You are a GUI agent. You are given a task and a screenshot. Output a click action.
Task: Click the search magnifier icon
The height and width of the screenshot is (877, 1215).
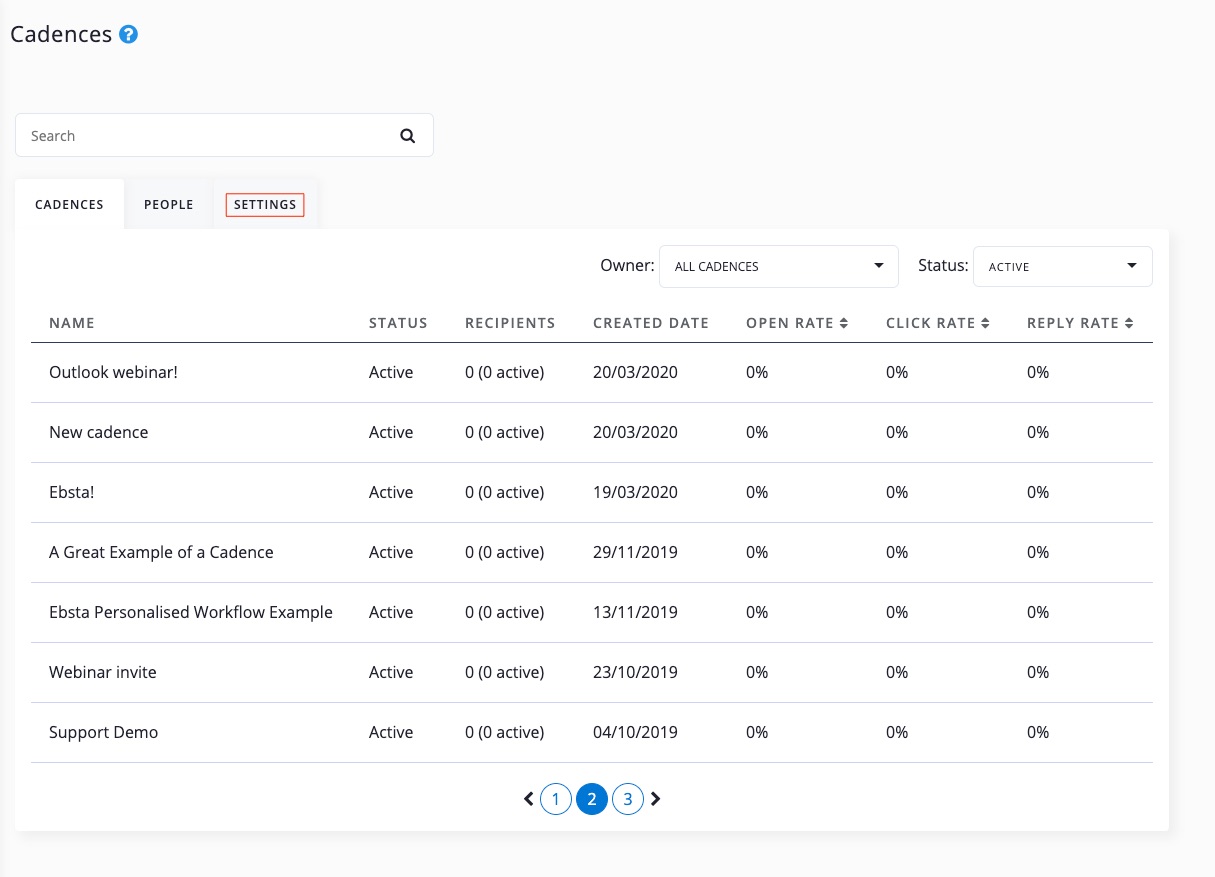coord(407,136)
